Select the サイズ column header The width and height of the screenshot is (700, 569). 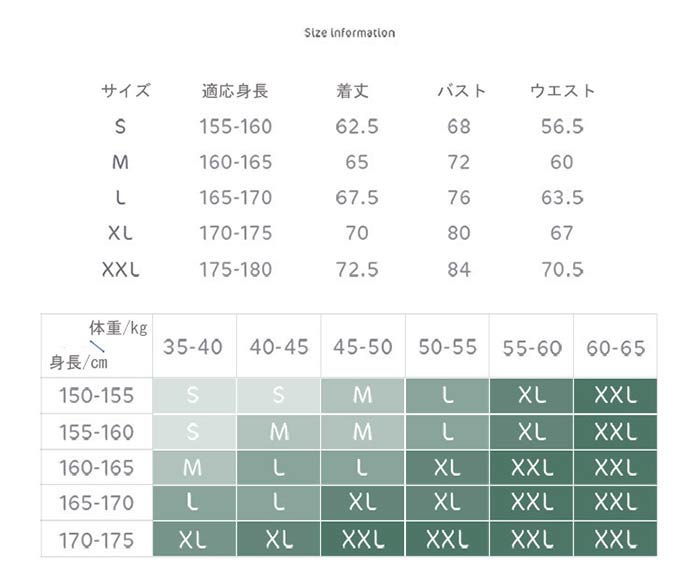(126, 91)
